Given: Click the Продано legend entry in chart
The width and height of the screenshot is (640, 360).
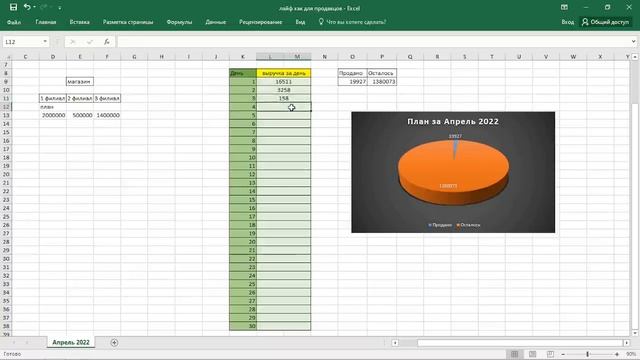Looking at the screenshot, I should [440, 225].
